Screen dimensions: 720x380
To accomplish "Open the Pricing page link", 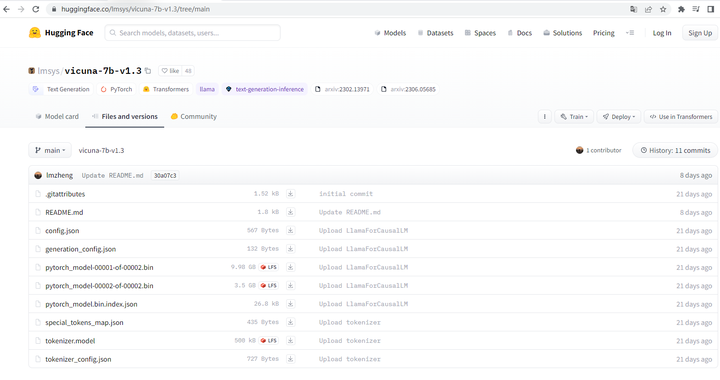I will tap(603, 33).
